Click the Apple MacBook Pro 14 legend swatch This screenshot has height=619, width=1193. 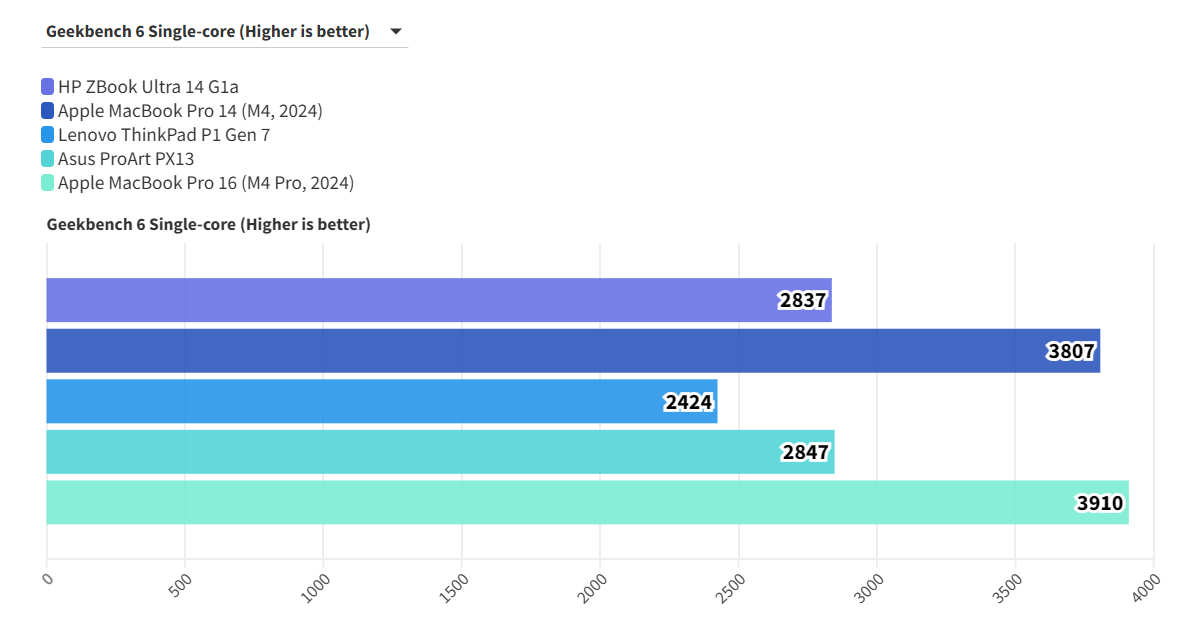point(48,111)
